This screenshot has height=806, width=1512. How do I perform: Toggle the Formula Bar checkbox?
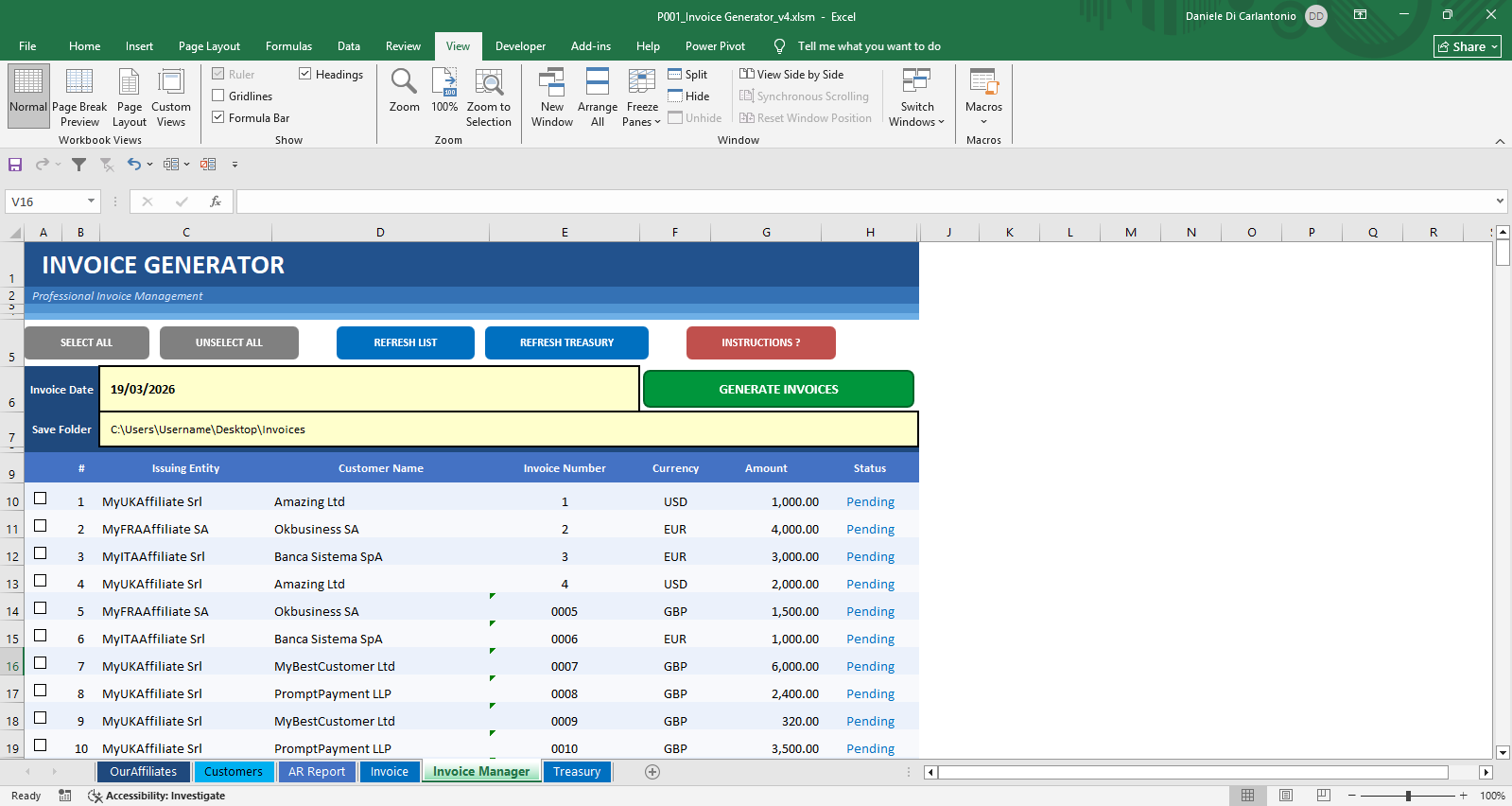pos(218,117)
